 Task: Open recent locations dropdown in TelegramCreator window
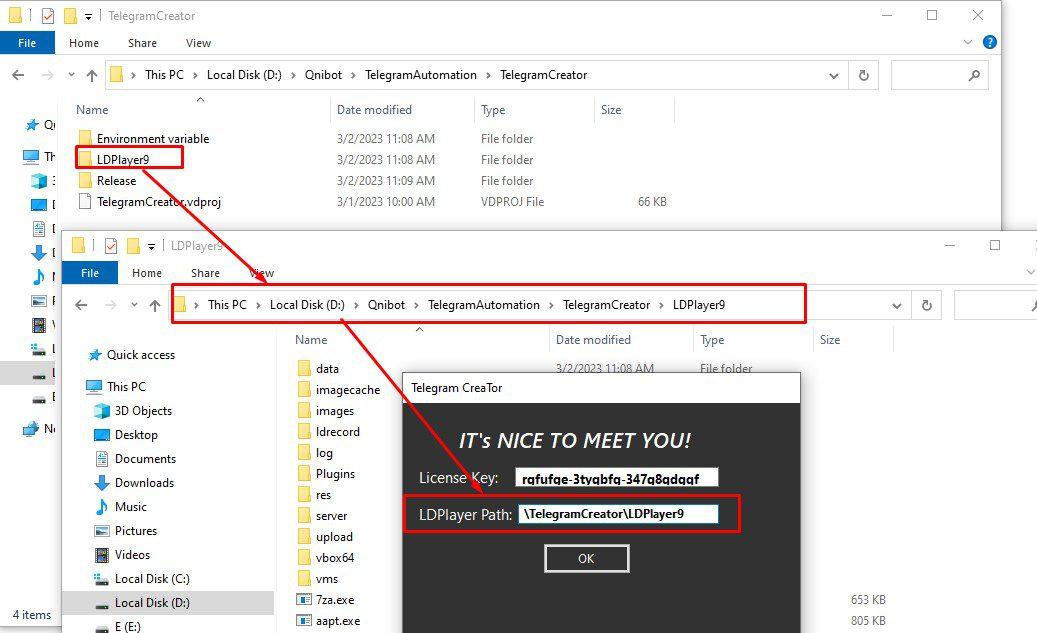tap(71, 75)
